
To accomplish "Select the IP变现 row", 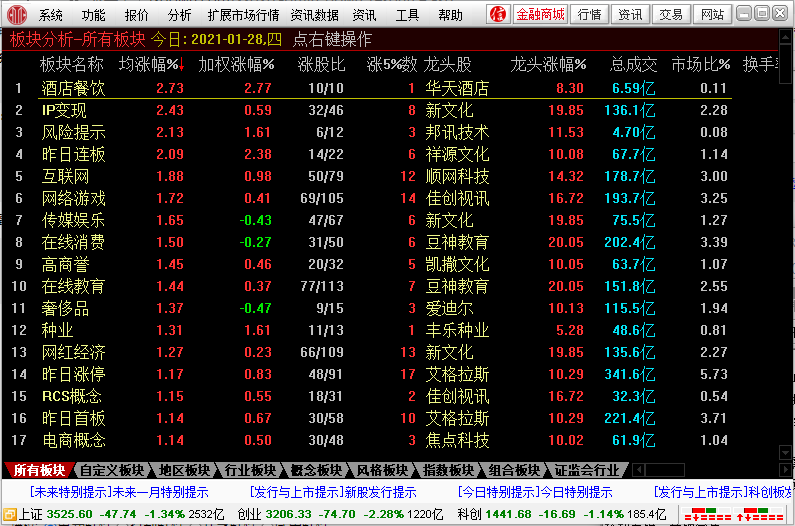I will (370, 110).
